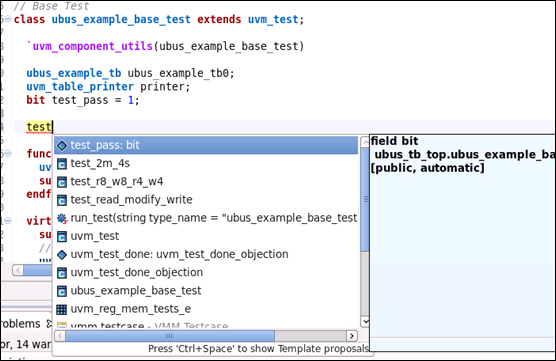The height and width of the screenshot is (361, 556).
Task: Click the editor scroll-left arrow button
Action: [x=18, y=270]
